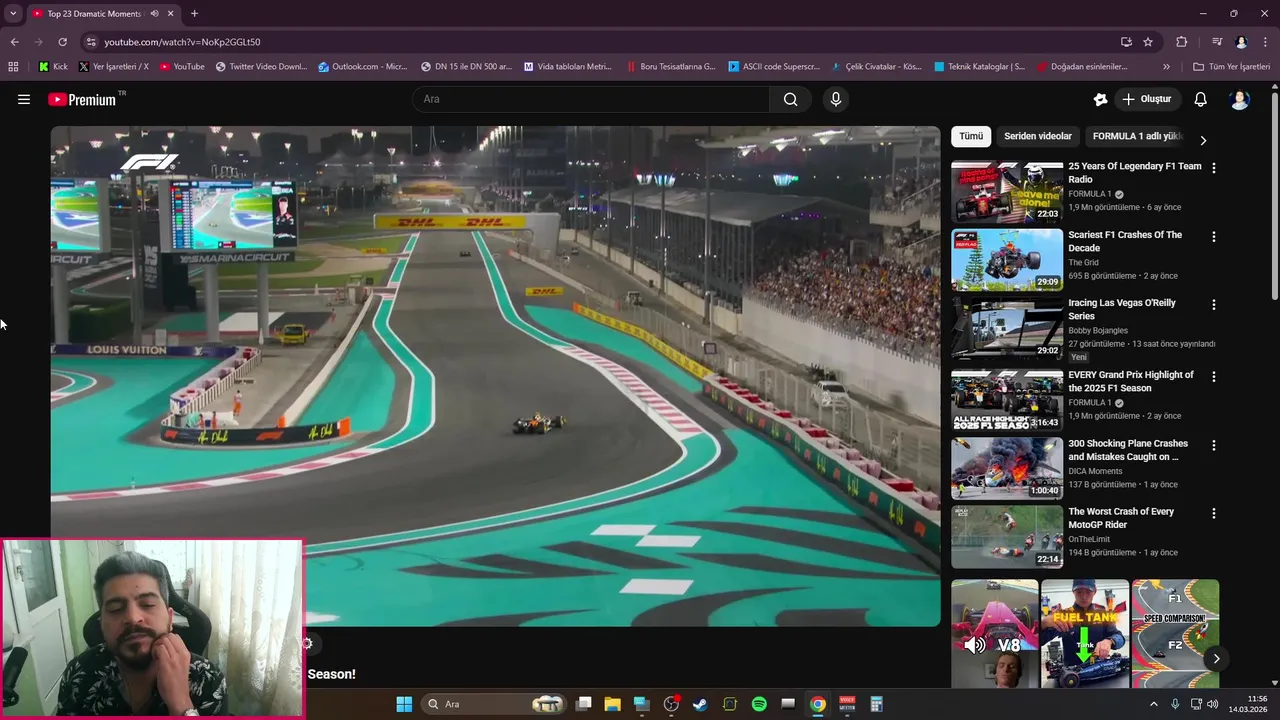The width and height of the screenshot is (1280, 720).
Task: Click the Oluştur create button
Action: click(x=1147, y=99)
